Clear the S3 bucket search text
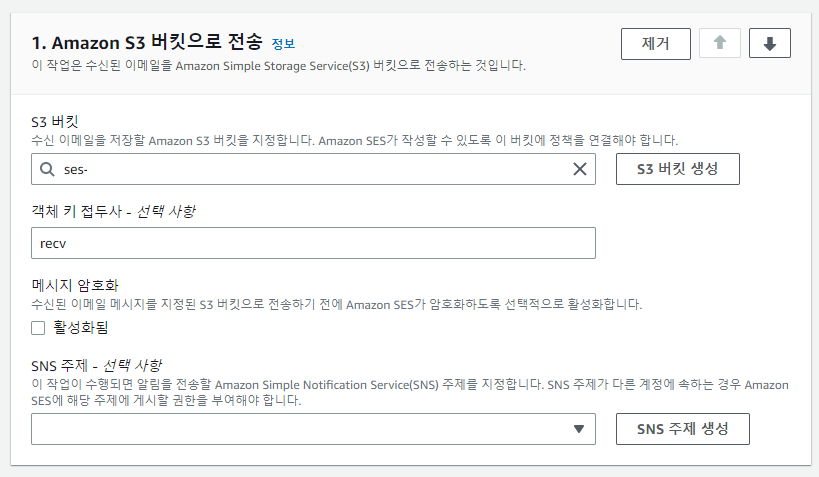 579,169
